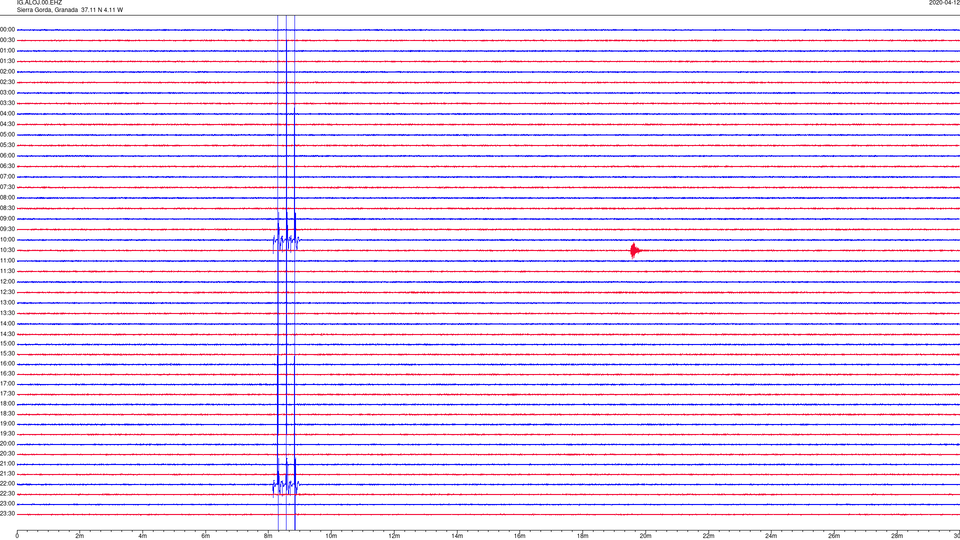This screenshot has height=540, width=960.
Task: Select the 24m axis tick label
Action: (x=771, y=536)
